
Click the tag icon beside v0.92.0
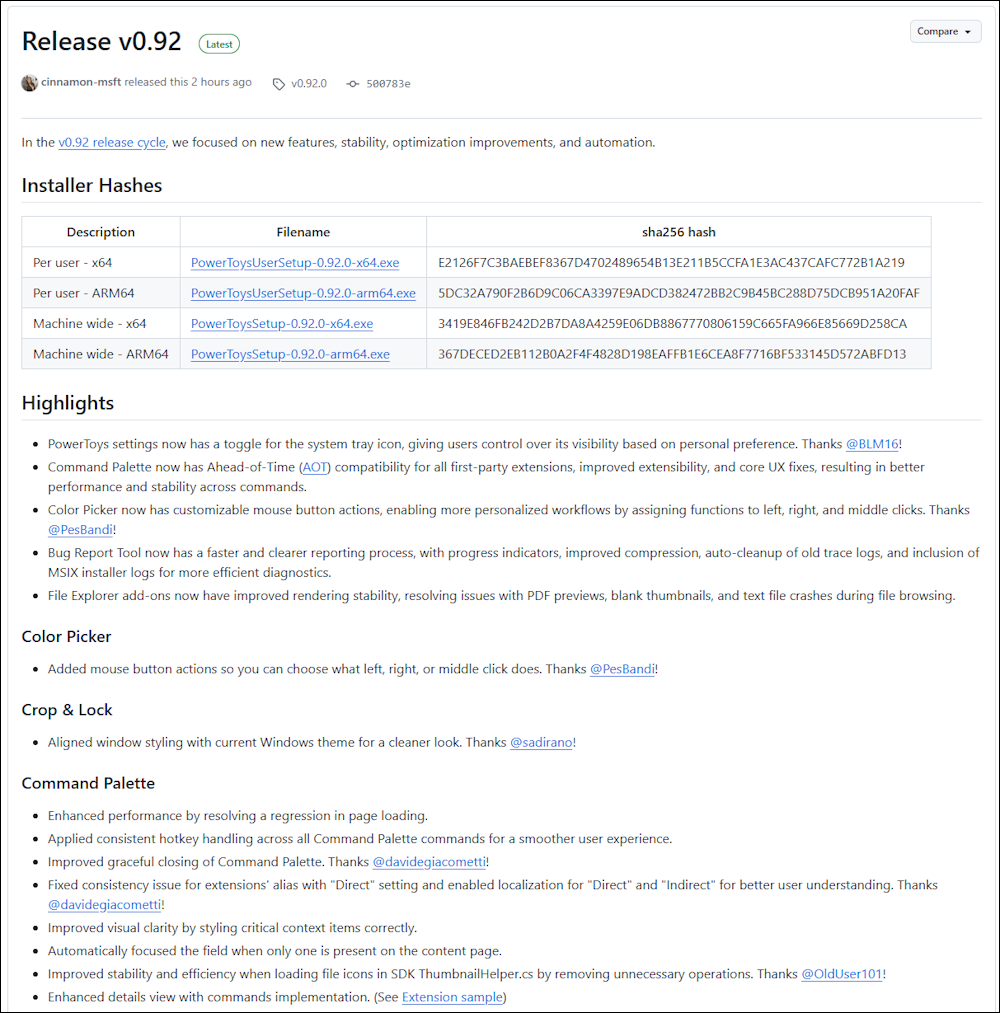pos(278,84)
